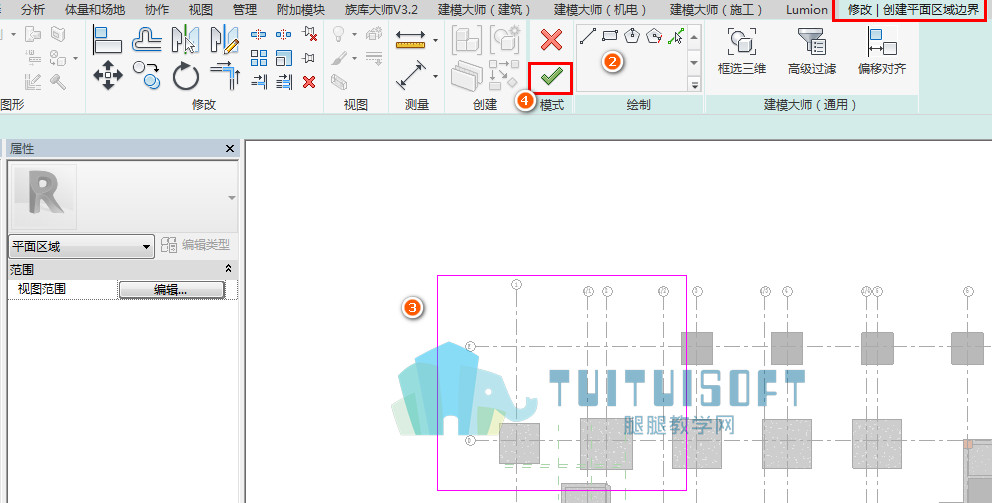
Task: Switch to the 分析 ribbon tab
Action: [33, 9]
